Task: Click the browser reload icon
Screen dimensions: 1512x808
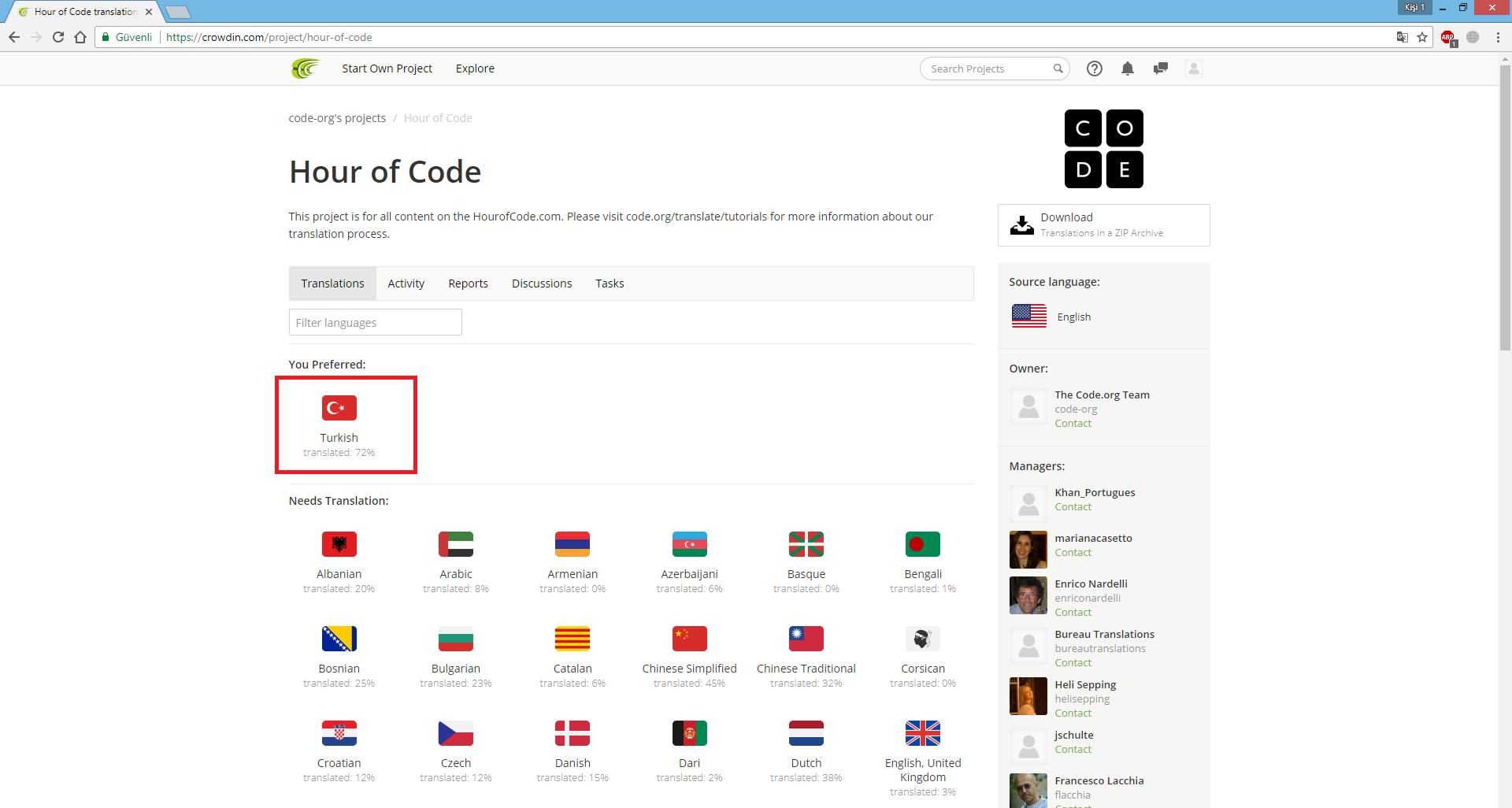Action: [x=58, y=37]
